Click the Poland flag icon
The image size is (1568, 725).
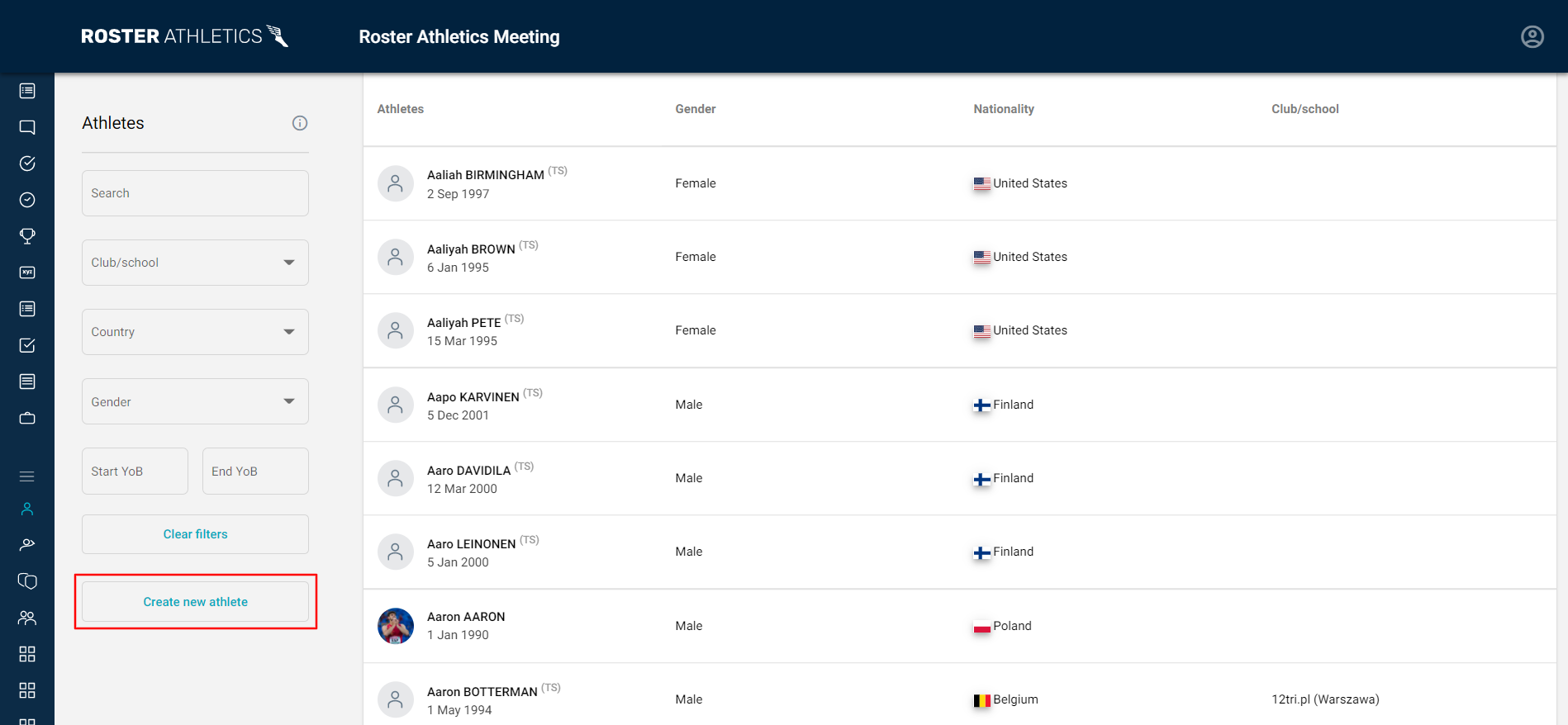pos(981,627)
